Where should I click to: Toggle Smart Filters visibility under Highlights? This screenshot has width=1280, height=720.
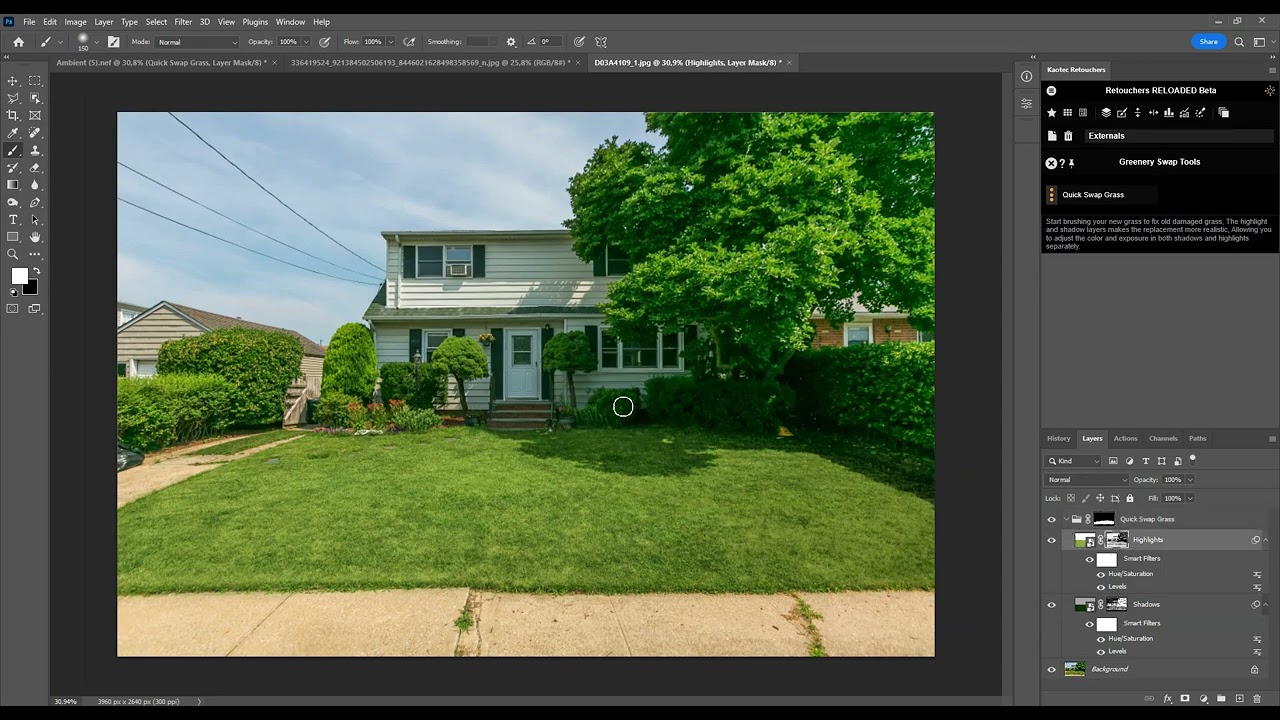[x=1090, y=560]
